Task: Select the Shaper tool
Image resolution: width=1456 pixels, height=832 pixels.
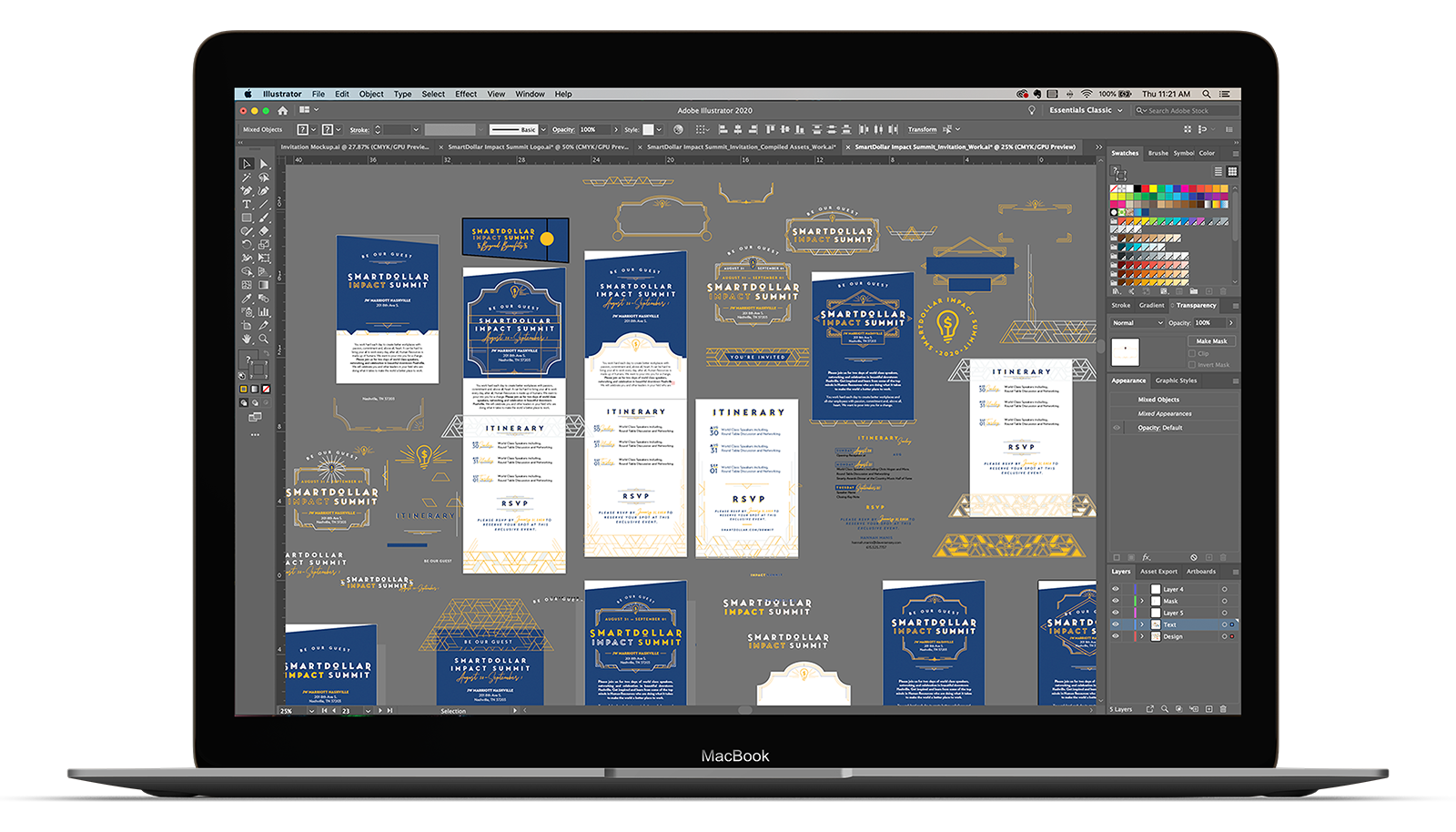Action: (247, 231)
